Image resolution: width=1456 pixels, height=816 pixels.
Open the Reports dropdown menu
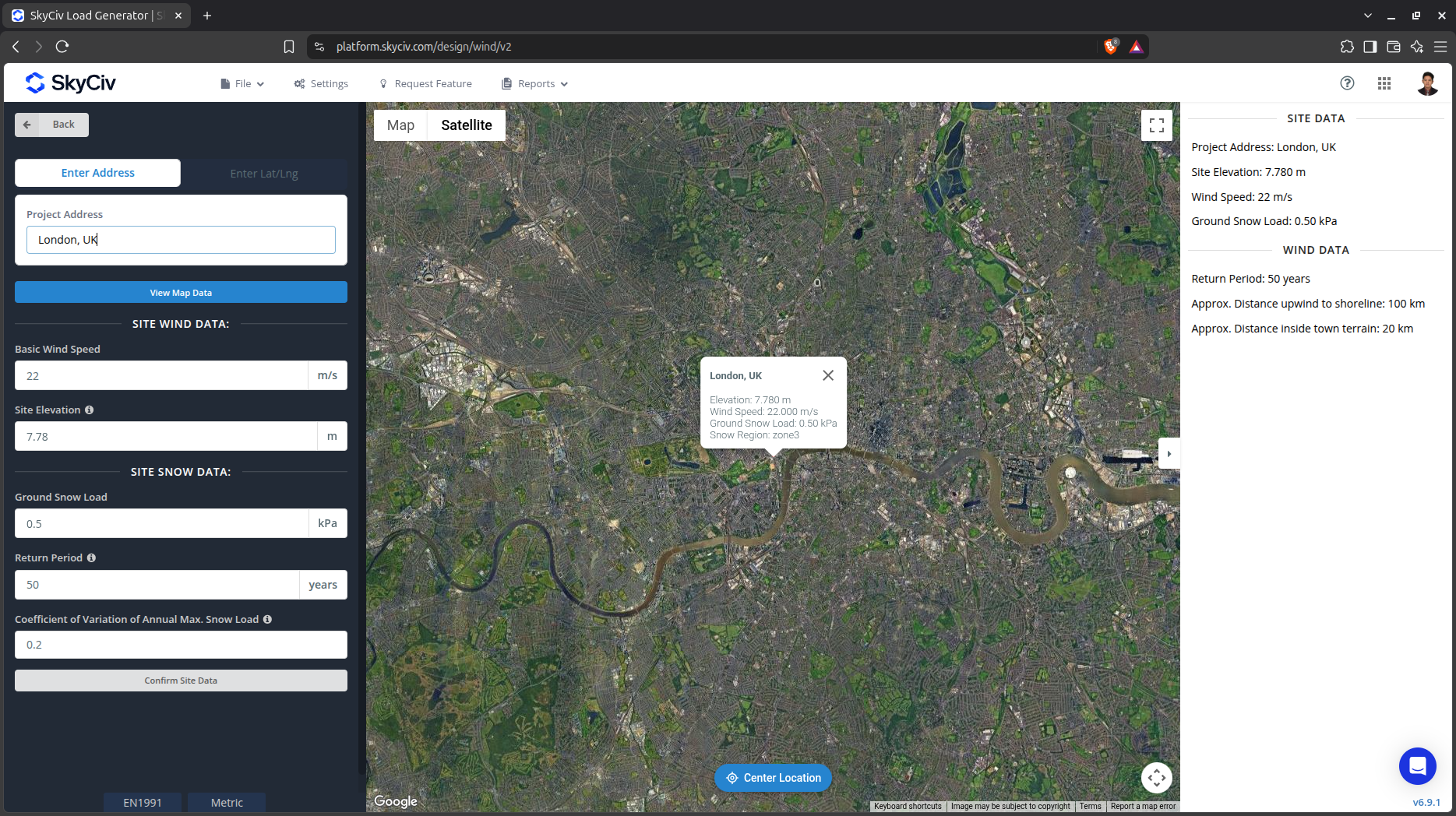tap(535, 84)
